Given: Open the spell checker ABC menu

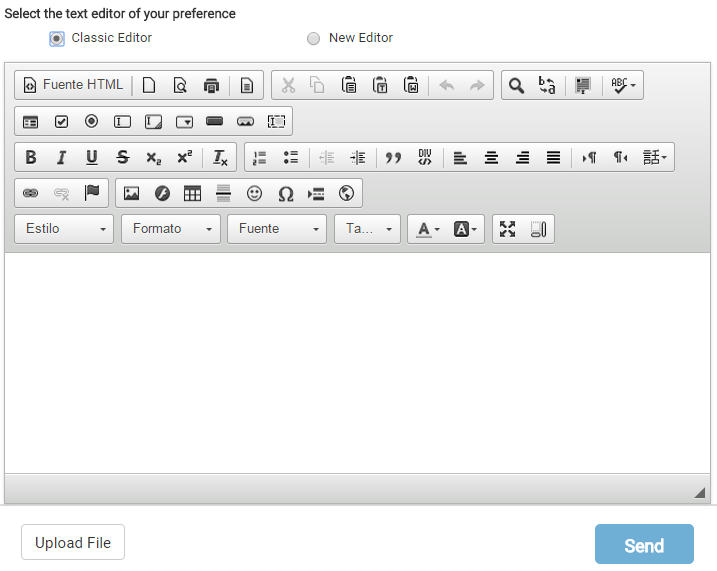Looking at the screenshot, I should tap(625, 85).
